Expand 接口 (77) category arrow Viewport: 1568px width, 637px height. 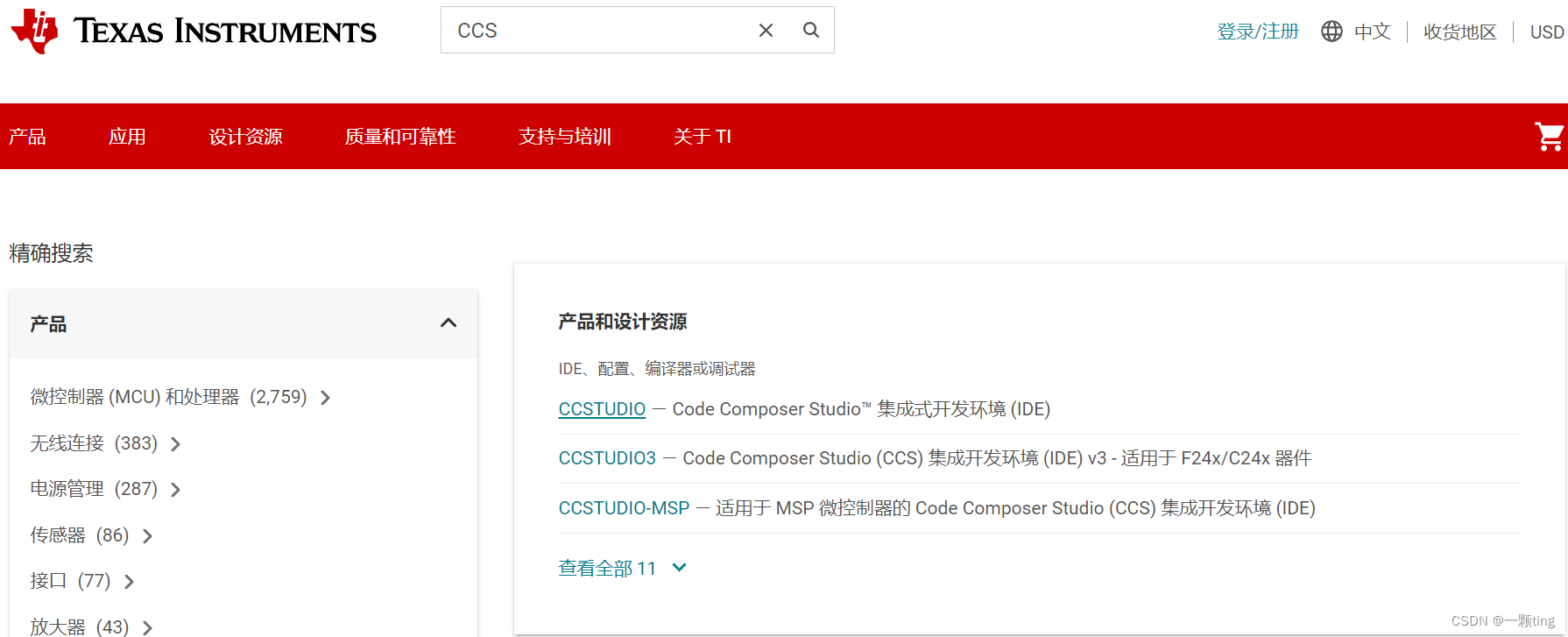[x=129, y=582]
